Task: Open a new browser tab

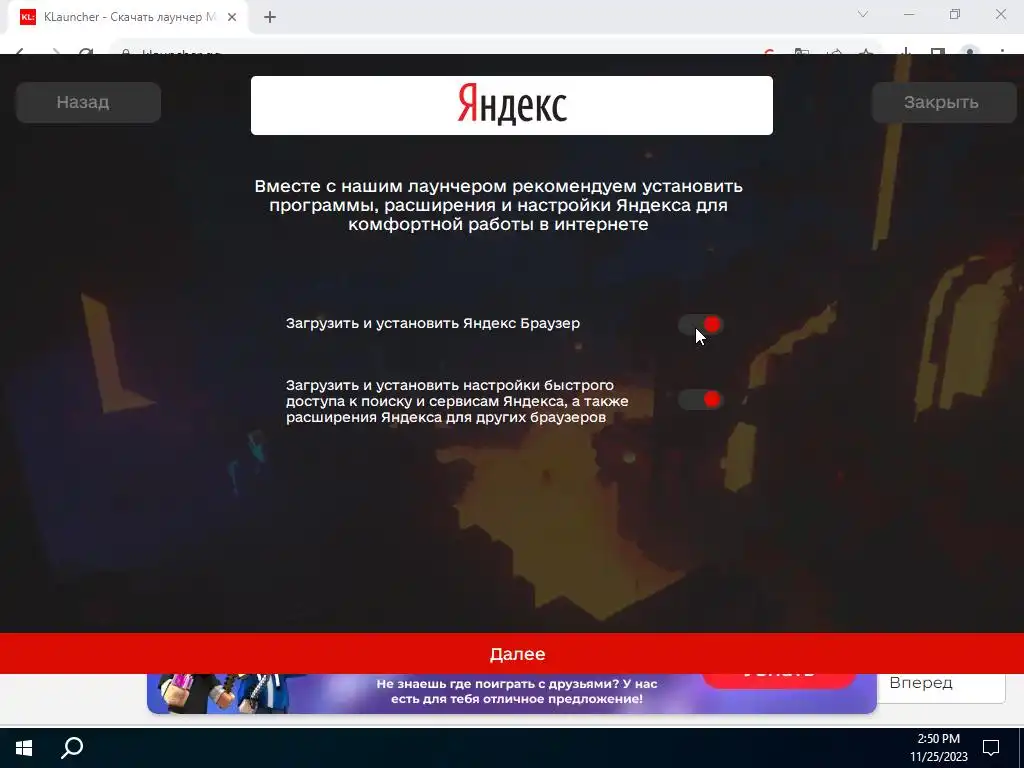Action: (x=270, y=18)
